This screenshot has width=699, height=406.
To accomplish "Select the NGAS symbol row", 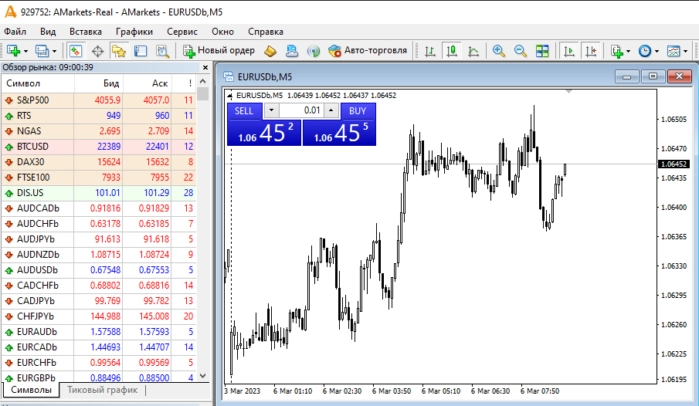I will 99,131.
